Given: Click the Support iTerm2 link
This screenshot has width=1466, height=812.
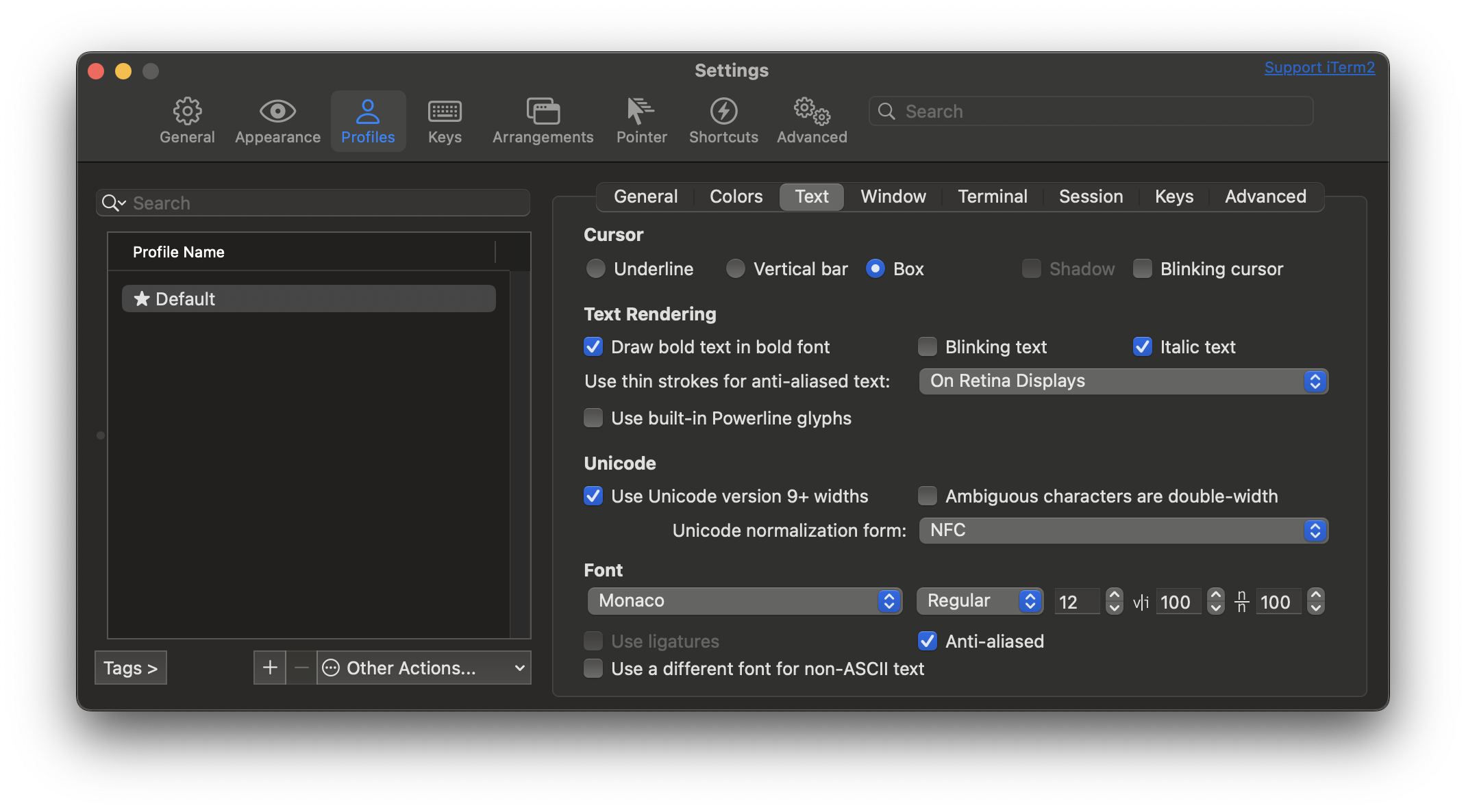Looking at the screenshot, I should tap(1319, 67).
